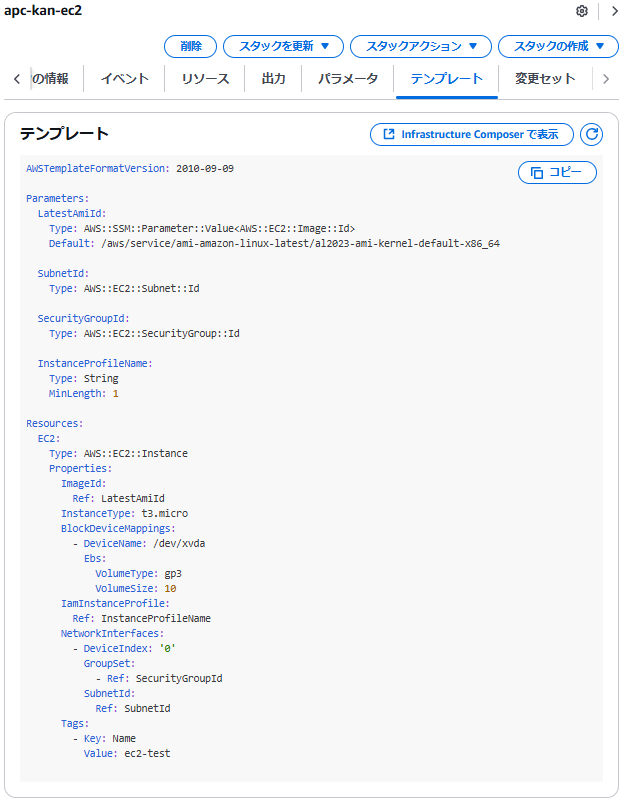The width and height of the screenshot is (626, 804).
Task: Click the InstanceType: t3.micro line
Action: [125, 513]
